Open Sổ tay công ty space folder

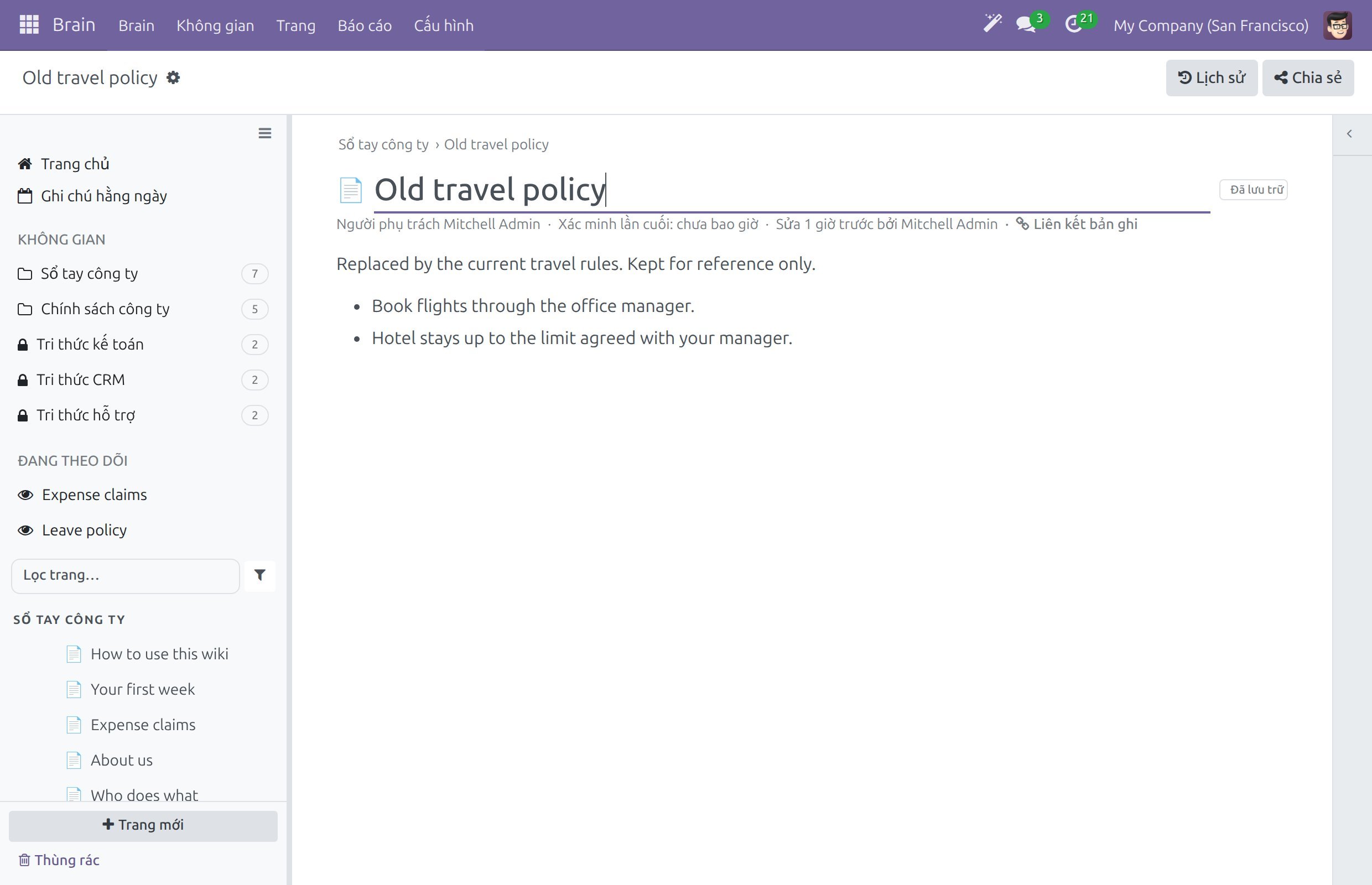[143, 274]
